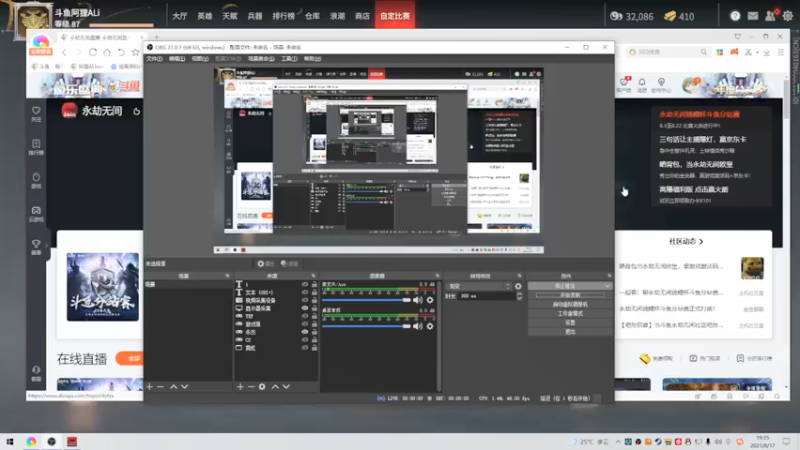
Task: Open the scene transition properties gear
Action: click(x=518, y=286)
